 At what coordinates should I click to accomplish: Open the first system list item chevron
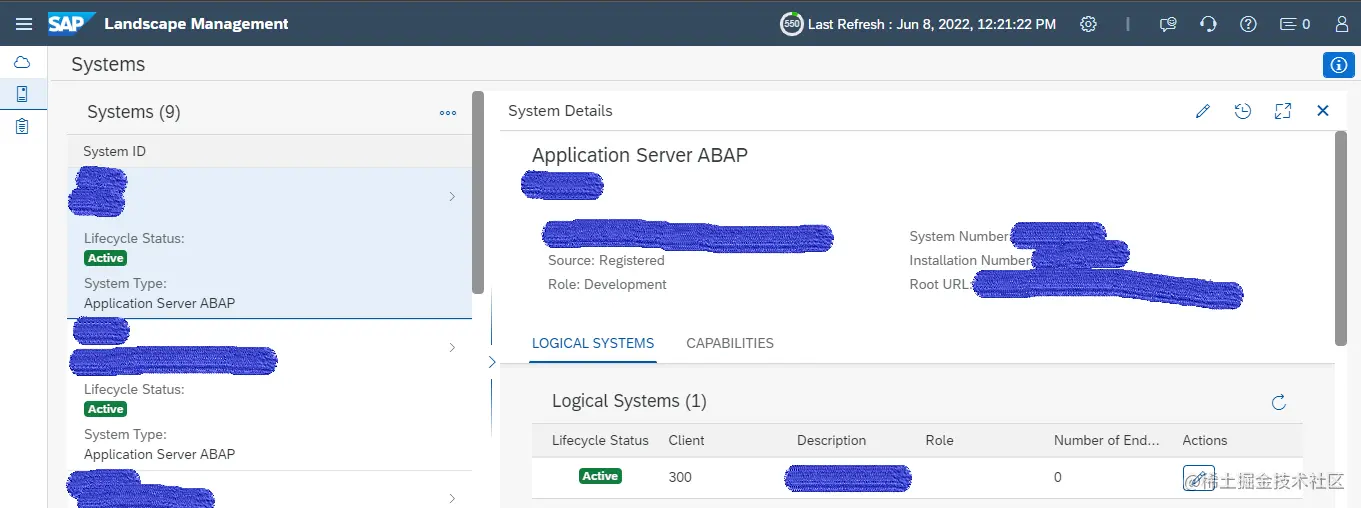[452, 196]
